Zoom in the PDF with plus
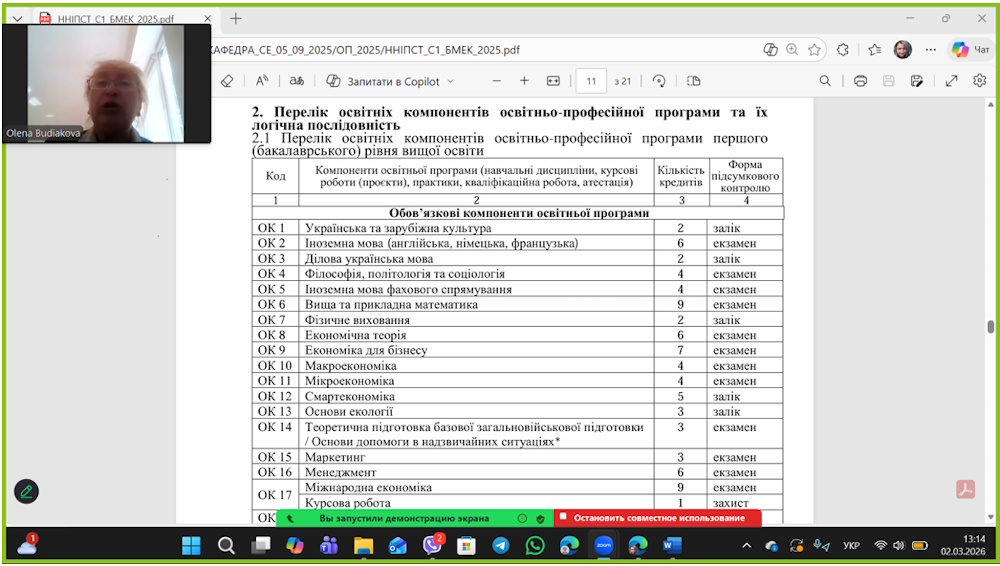This screenshot has height=566, width=1000. coord(524,81)
